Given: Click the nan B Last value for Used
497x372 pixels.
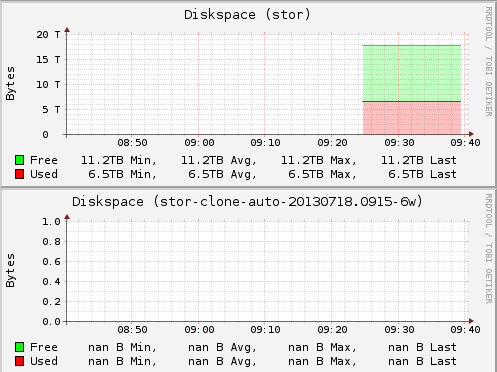Looking at the screenshot, I should [x=422, y=361].
